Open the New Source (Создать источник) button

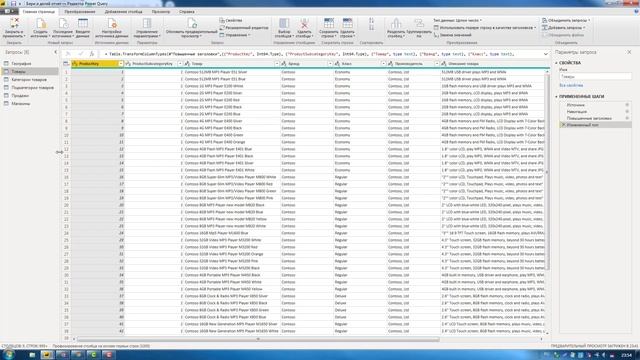click(x=40, y=27)
